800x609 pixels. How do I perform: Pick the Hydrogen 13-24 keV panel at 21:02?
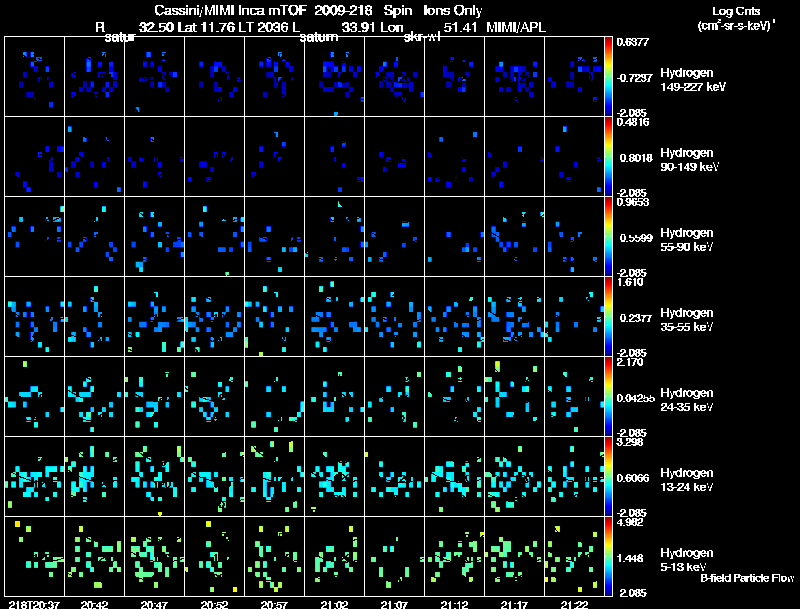point(335,476)
